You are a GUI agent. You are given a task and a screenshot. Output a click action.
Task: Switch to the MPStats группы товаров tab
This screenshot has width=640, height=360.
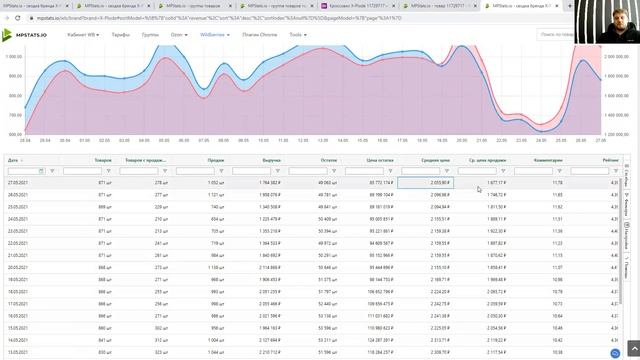195,6
